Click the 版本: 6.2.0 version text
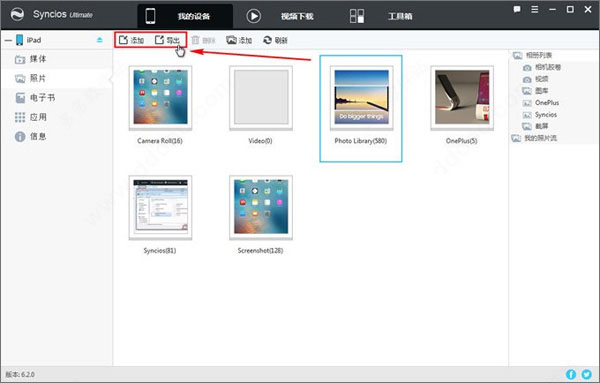 (20, 374)
